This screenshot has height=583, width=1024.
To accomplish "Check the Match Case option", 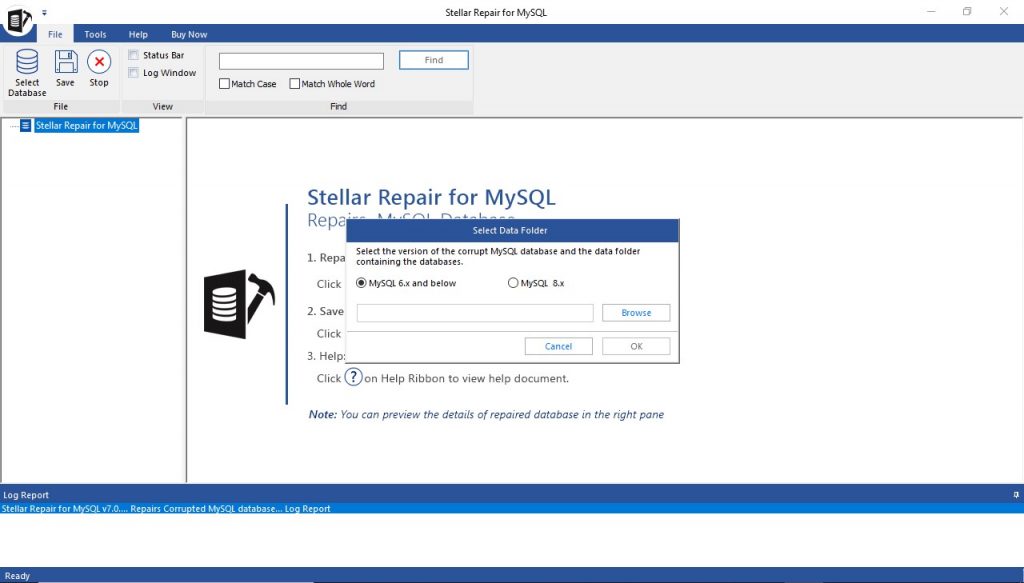I will [225, 84].
